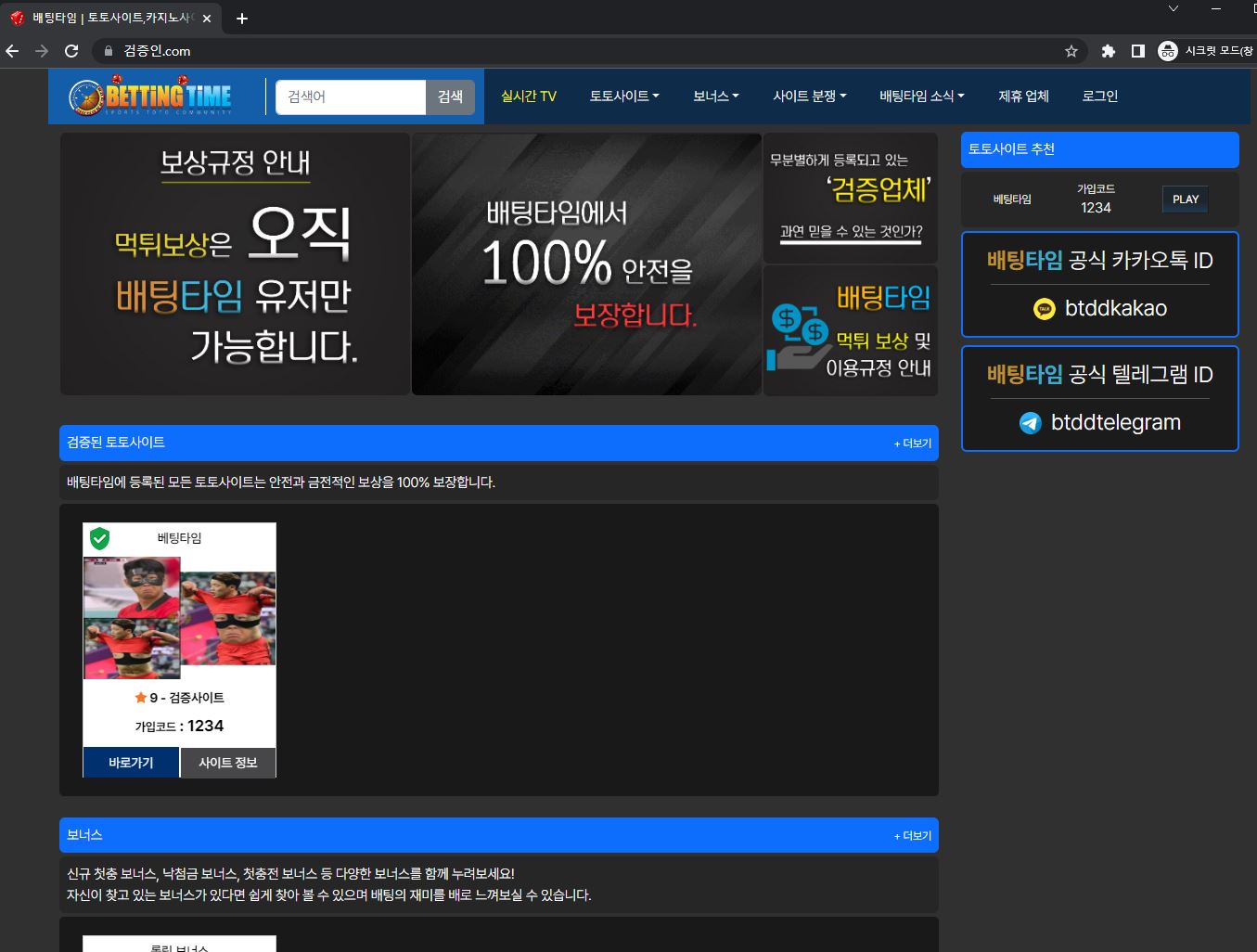The image size is (1257, 952).
Task: Open the 공식 카카오톡 ID box
Action: [1100, 284]
